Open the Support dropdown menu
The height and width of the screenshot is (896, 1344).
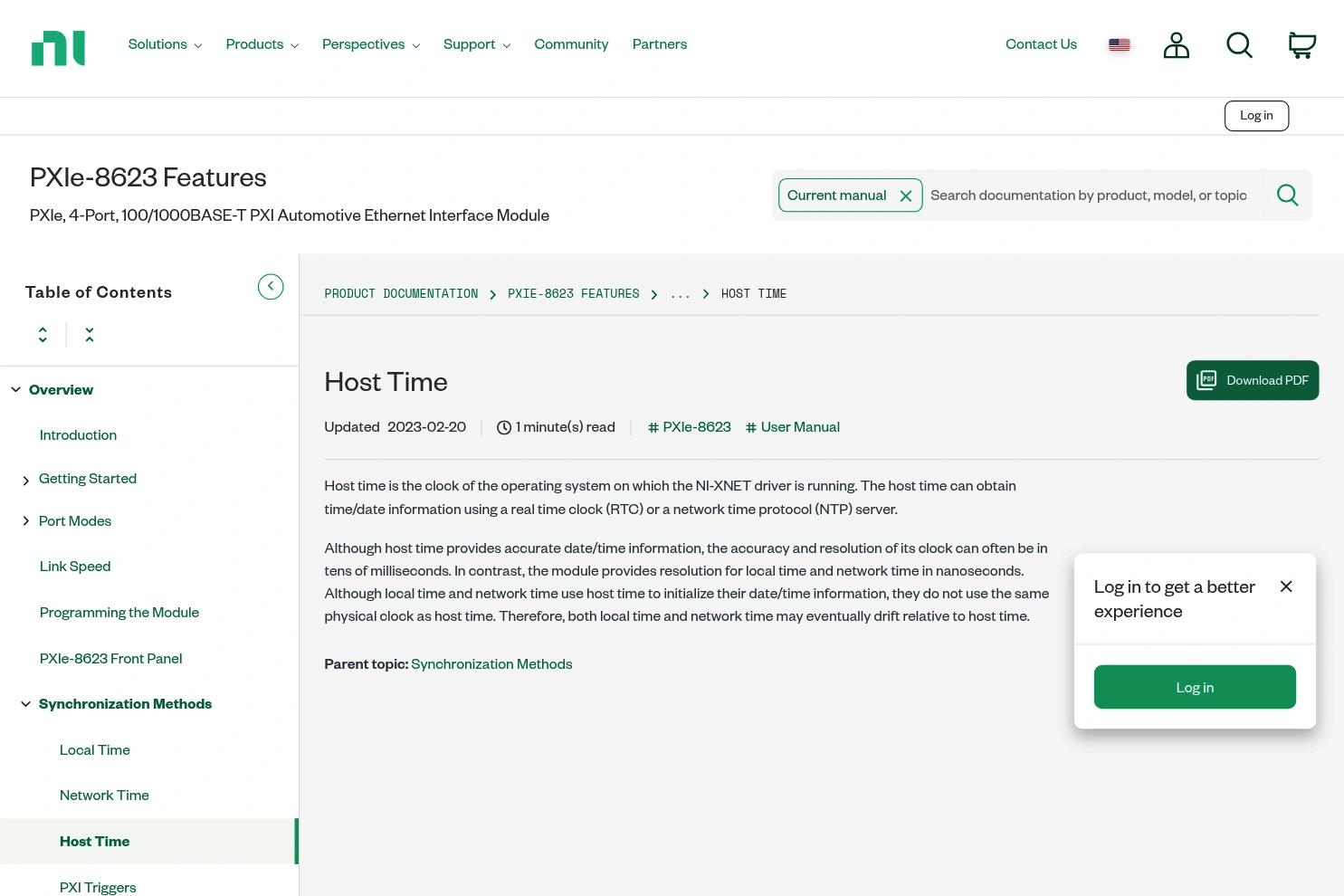click(x=477, y=44)
